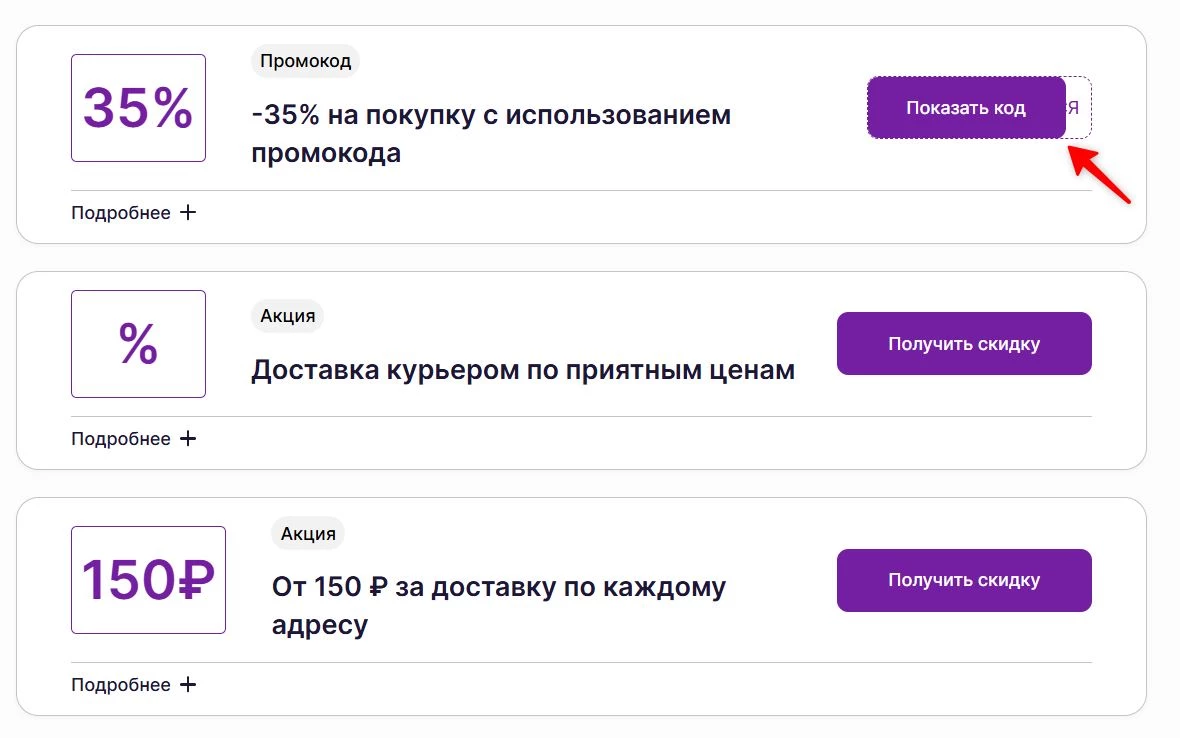This screenshot has height=738, width=1180.
Task: Click the Акция tag on the 150₽ offer
Action: pos(307,533)
